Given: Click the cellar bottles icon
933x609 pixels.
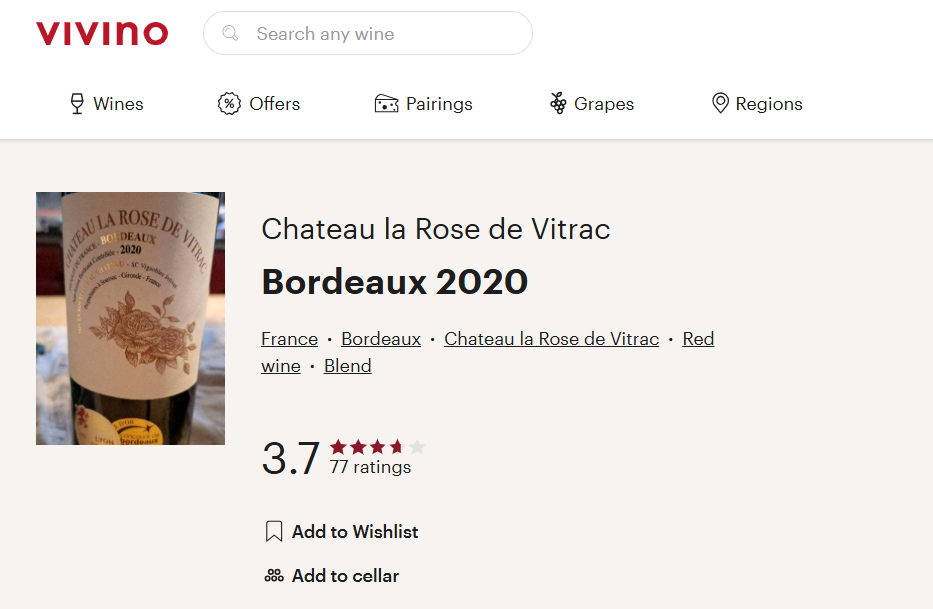Looking at the screenshot, I should pos(274,576).
